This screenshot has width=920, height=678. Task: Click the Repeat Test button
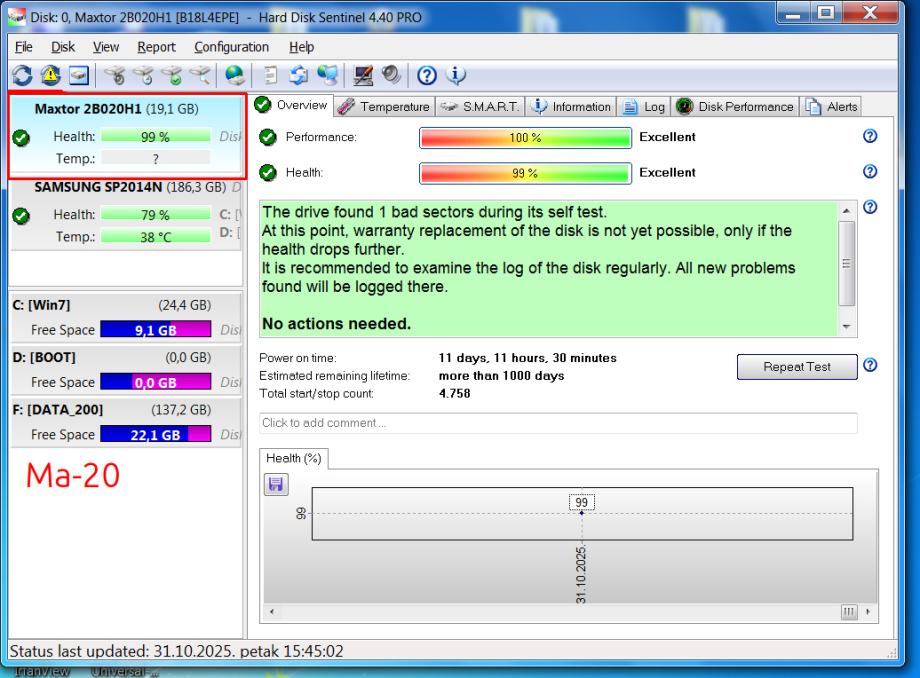coord(797,367)
